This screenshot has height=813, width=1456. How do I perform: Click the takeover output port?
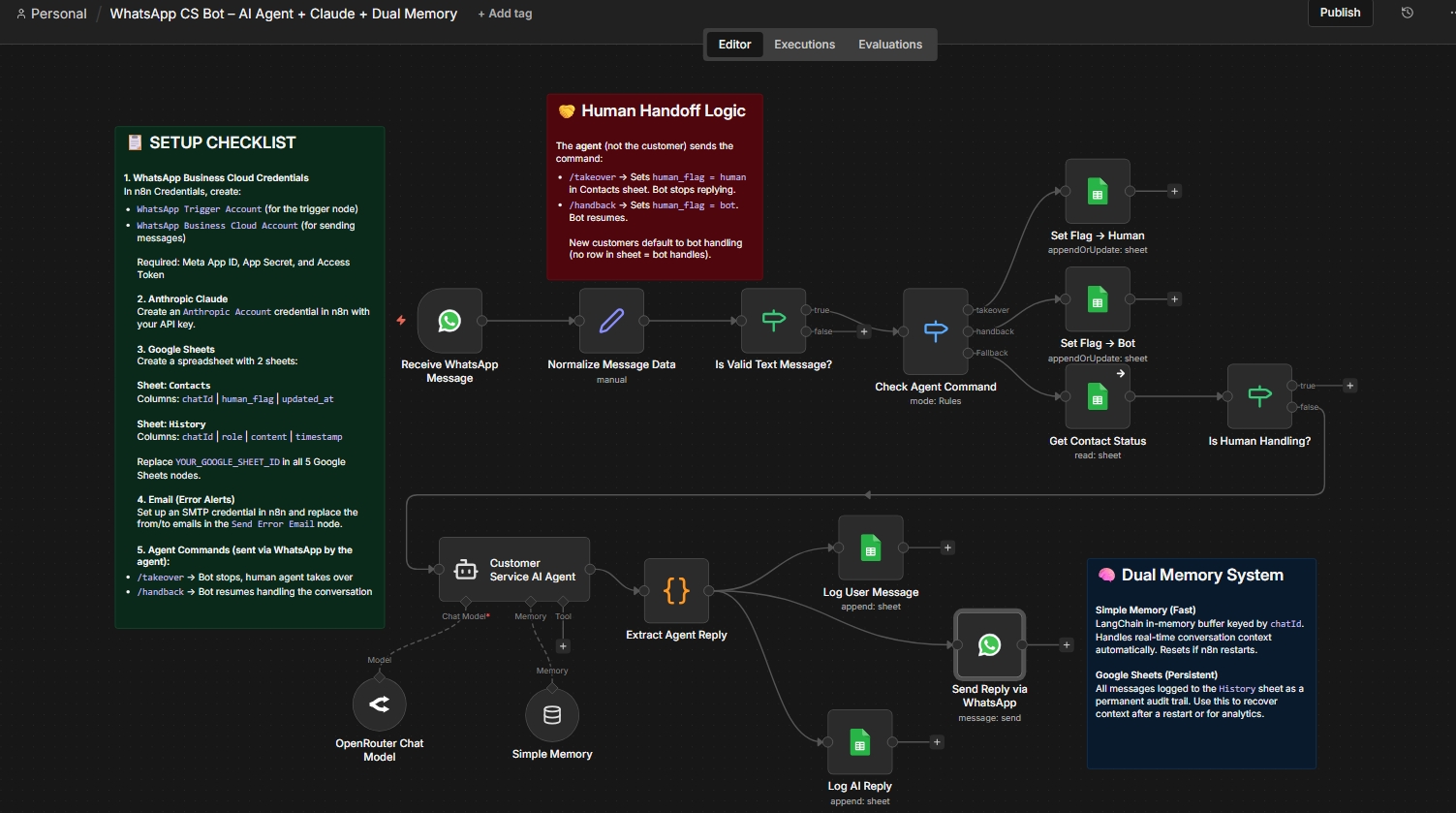[x=968, y=310]
